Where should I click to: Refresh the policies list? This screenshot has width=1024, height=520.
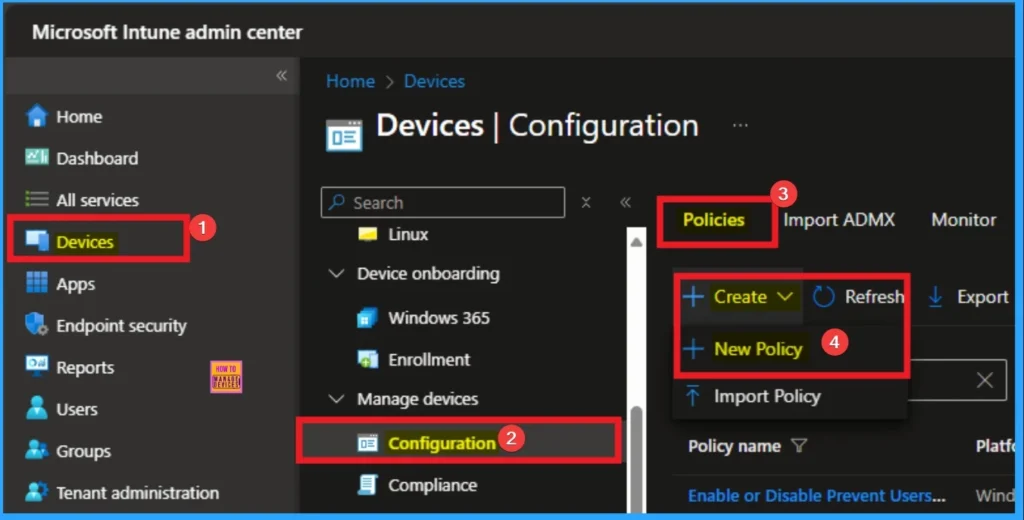click(x=859, y=297)
